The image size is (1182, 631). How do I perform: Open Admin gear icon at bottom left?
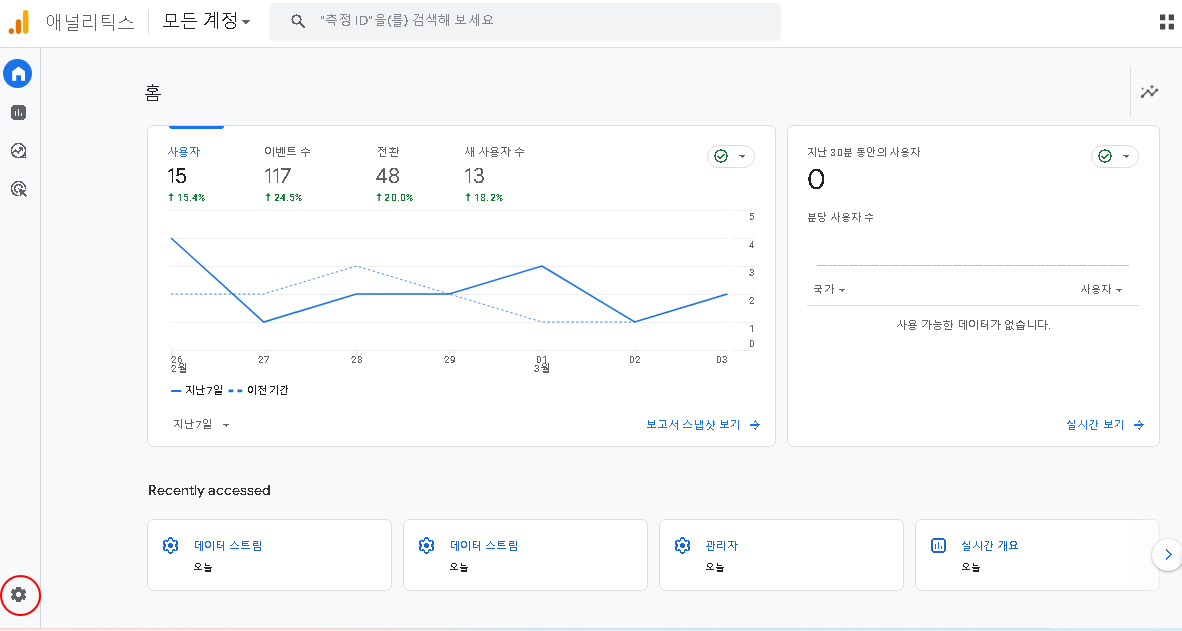coord(19,595)
